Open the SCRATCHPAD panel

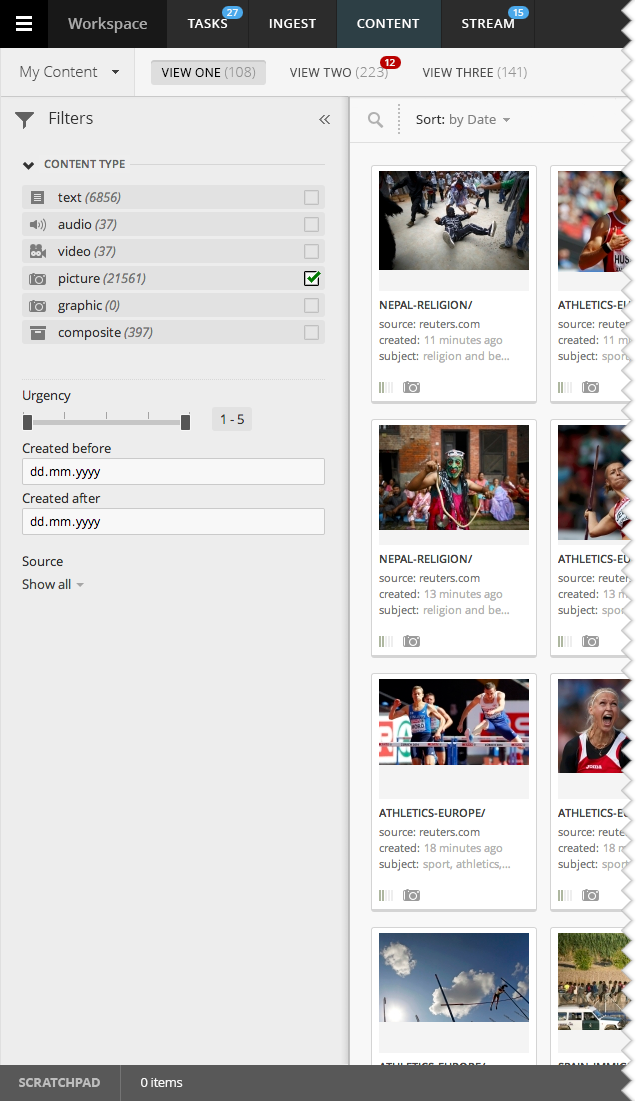[x=60, y=1083]
